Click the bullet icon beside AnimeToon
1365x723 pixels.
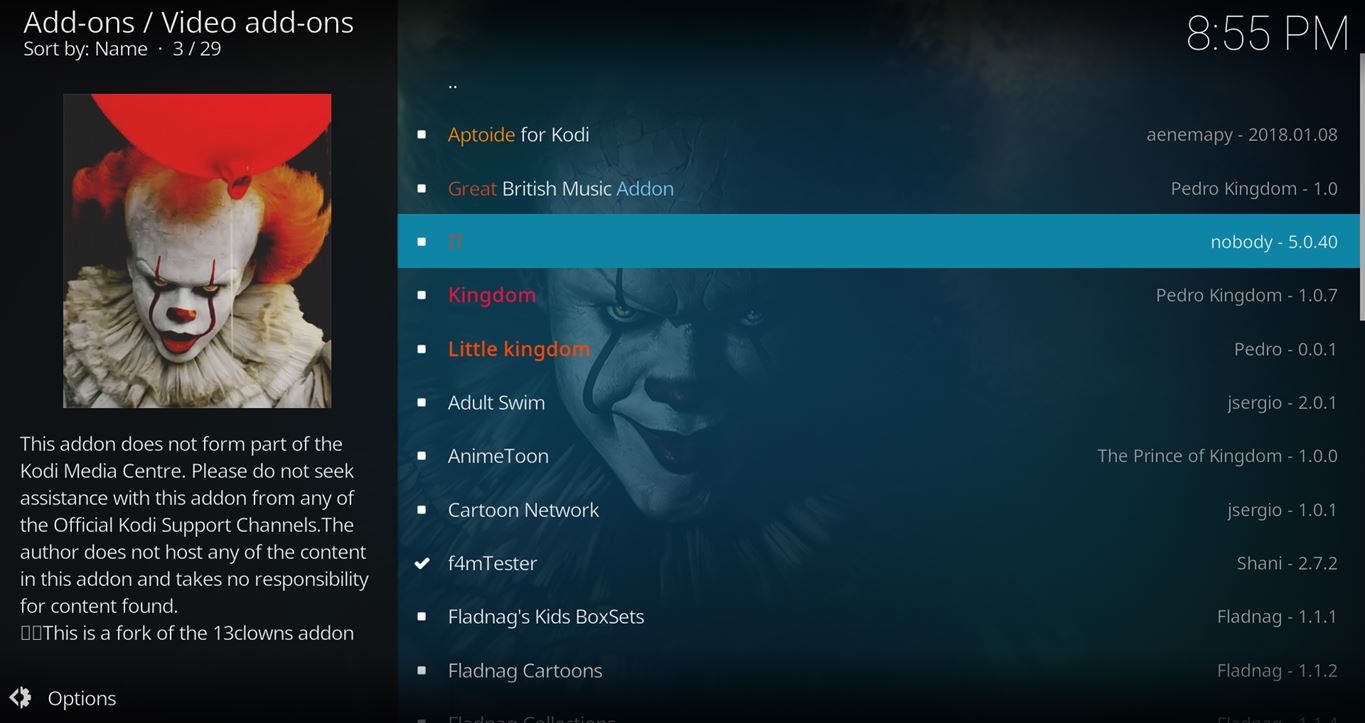point(422,456)
